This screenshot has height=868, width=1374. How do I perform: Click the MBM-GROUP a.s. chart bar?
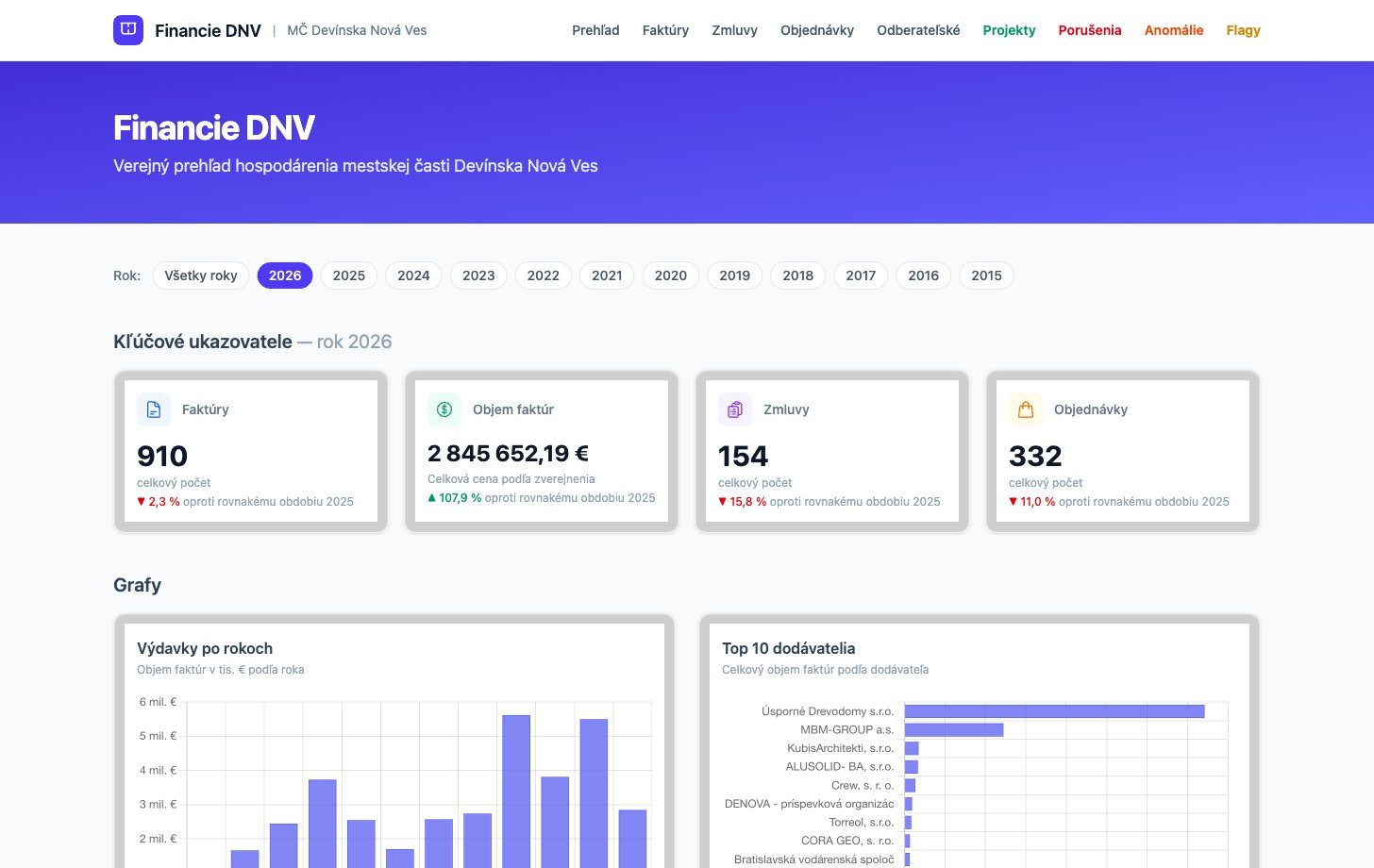(x=954, y=729)
